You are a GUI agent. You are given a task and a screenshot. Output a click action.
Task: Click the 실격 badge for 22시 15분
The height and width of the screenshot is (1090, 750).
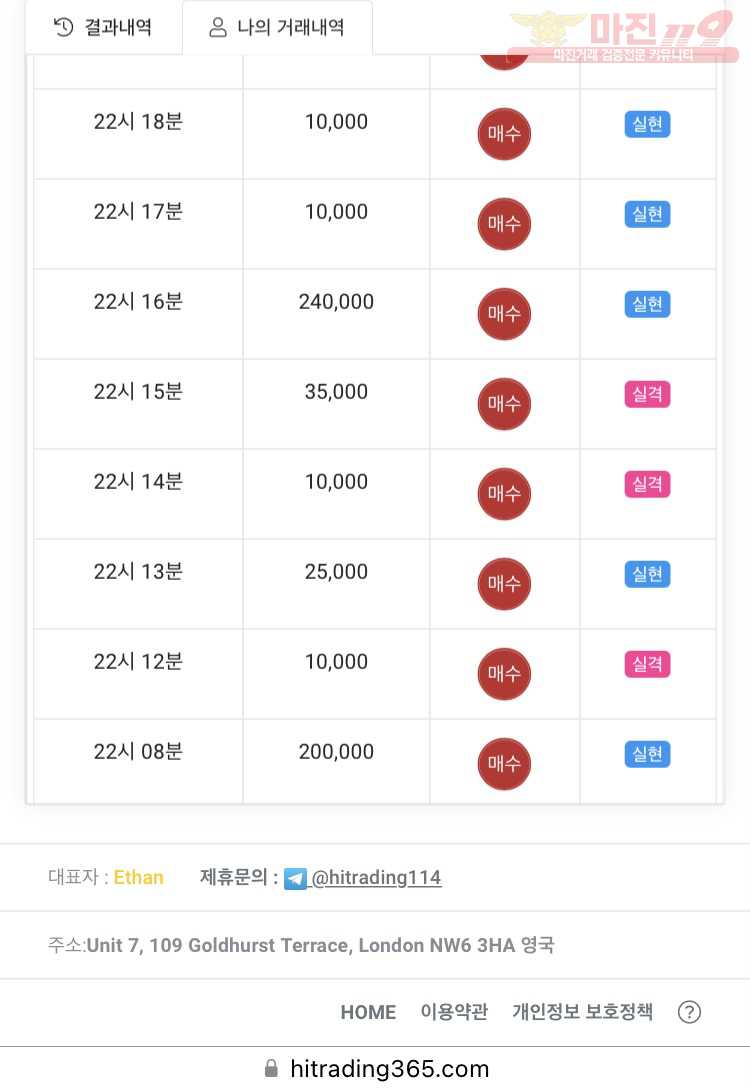[647, 394]
